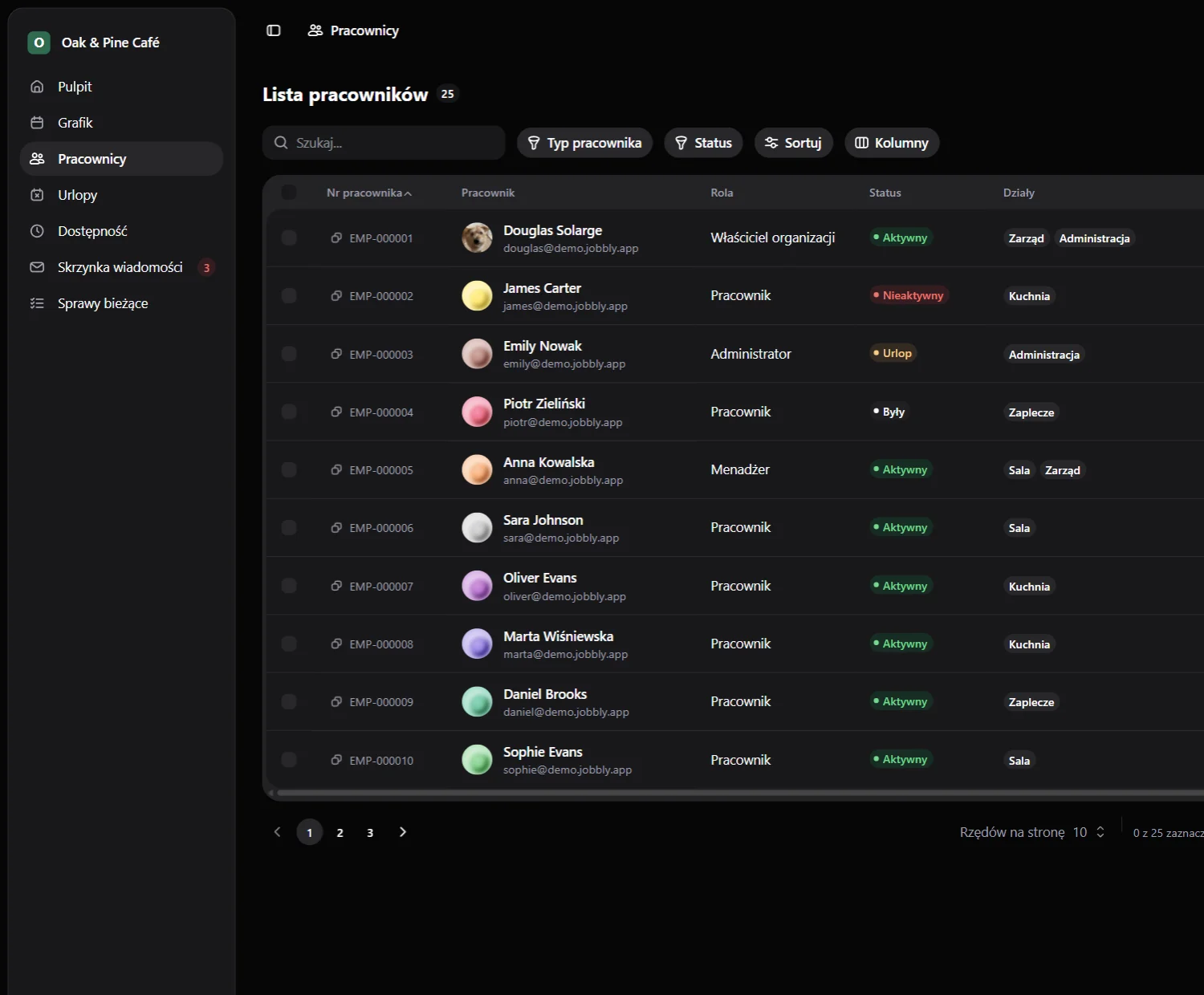Select the Oliver Evans row checkbox

tap(289, 586)
